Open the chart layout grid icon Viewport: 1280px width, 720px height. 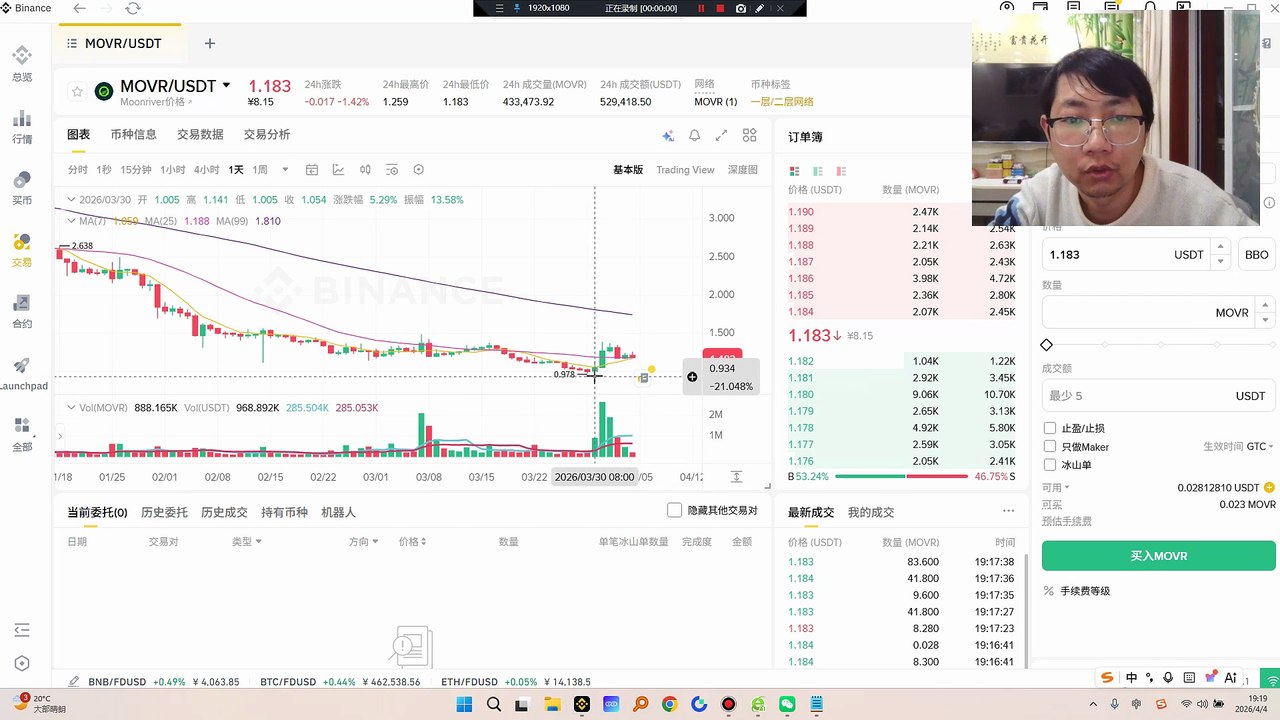pos(749,136)
